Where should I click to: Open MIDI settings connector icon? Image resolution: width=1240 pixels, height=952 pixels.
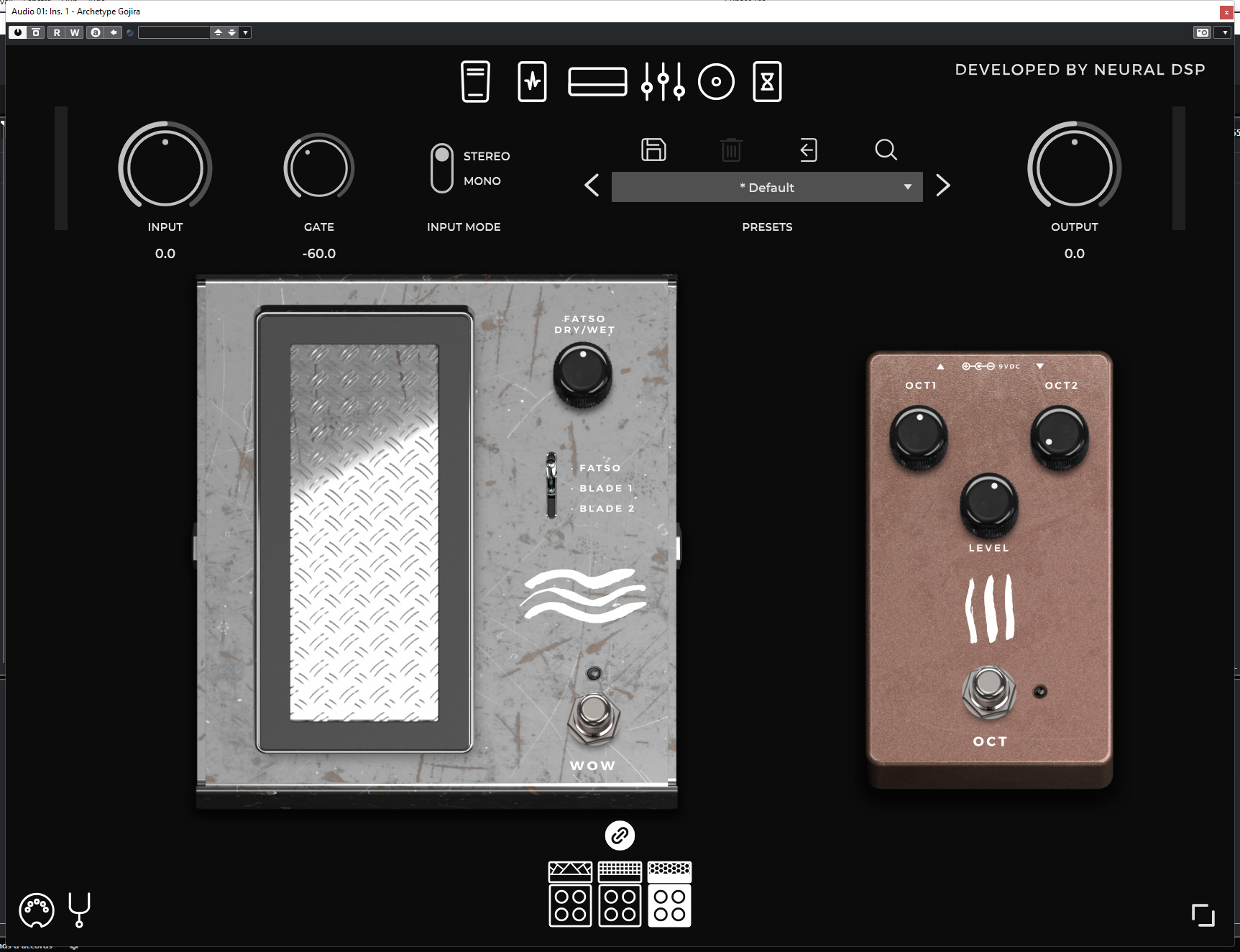point(37,910)
